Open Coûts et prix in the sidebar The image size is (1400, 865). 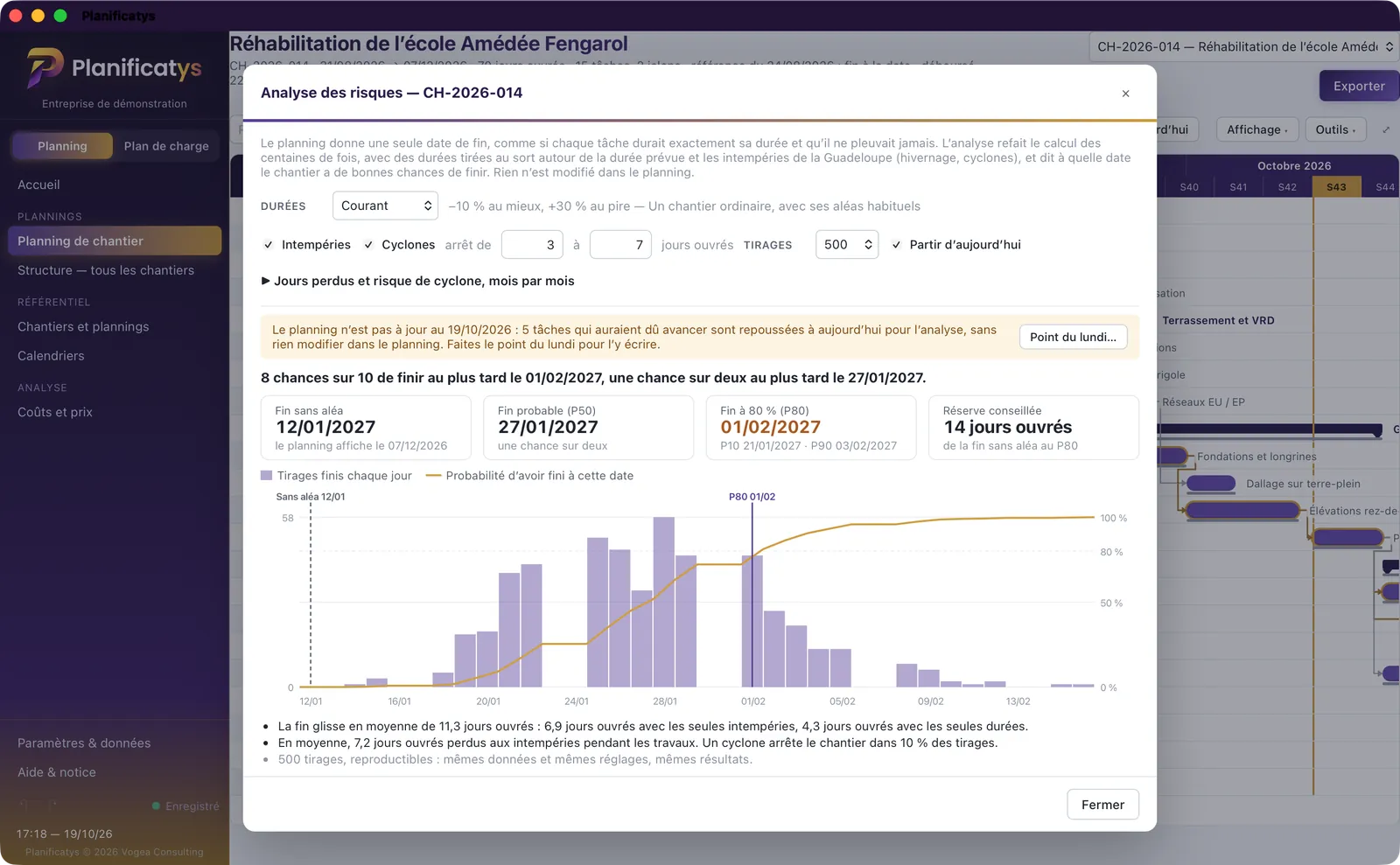point(55,412)
